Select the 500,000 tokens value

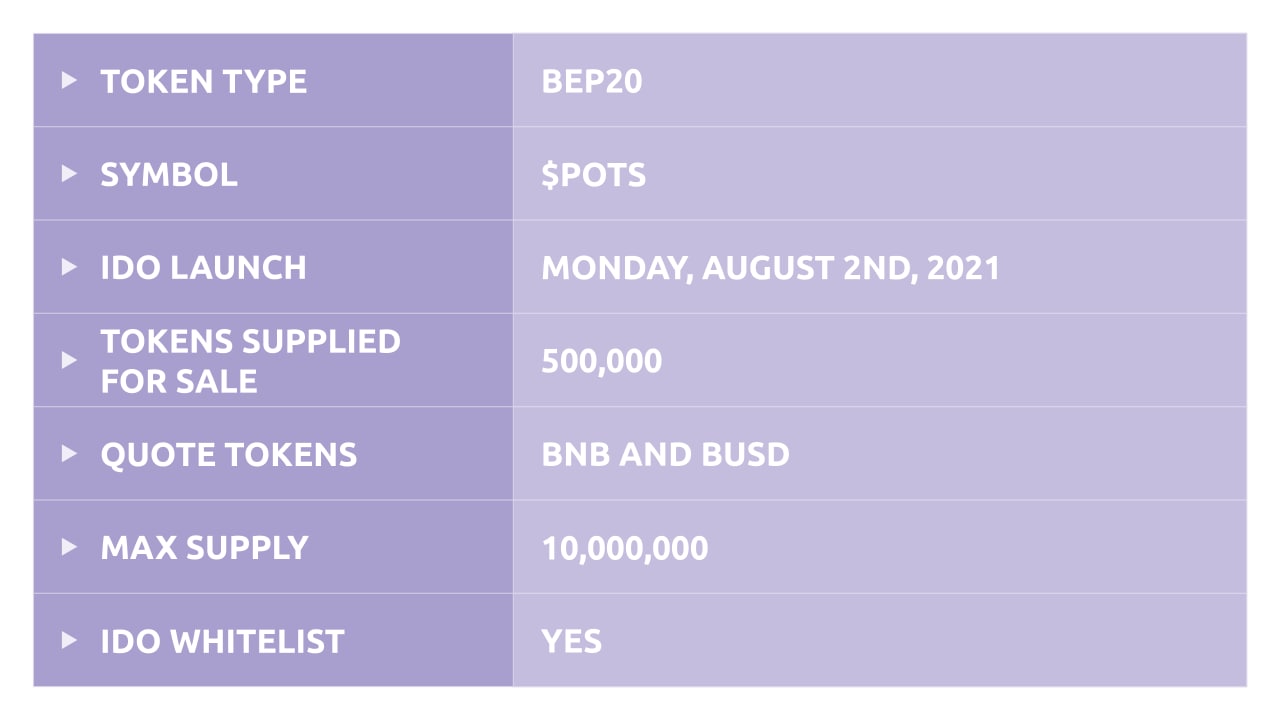(x=601, y=360)
